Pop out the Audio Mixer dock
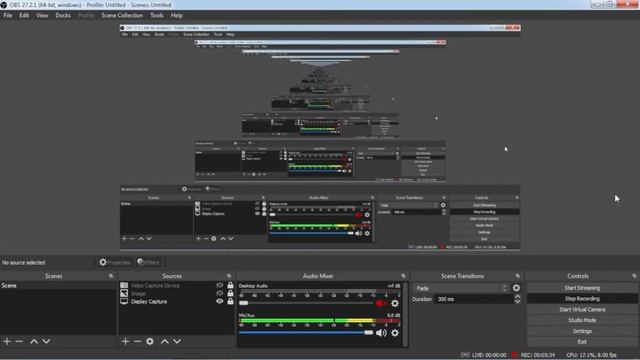 (403, 276)
